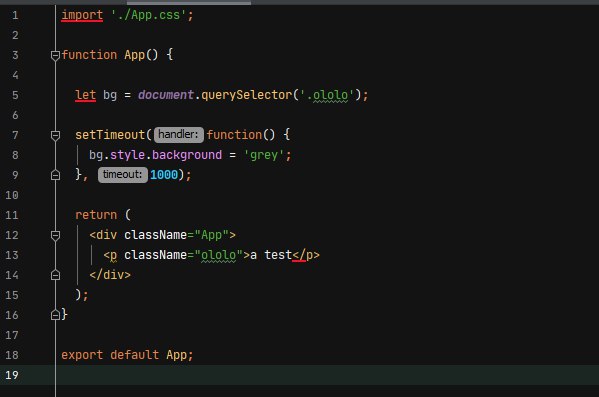This screenshot has width=599, height=397.
Task: Click the 'grey' string on line 8
Action: (264, 155)
